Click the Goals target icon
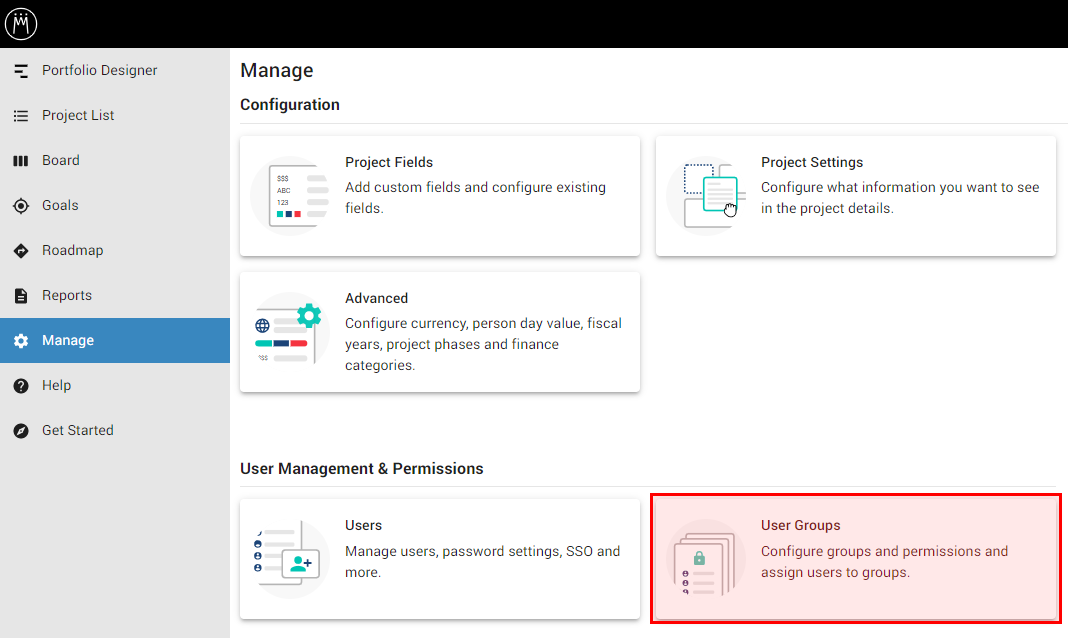This screenshot has width=1068, height=638. coord(21,206)
